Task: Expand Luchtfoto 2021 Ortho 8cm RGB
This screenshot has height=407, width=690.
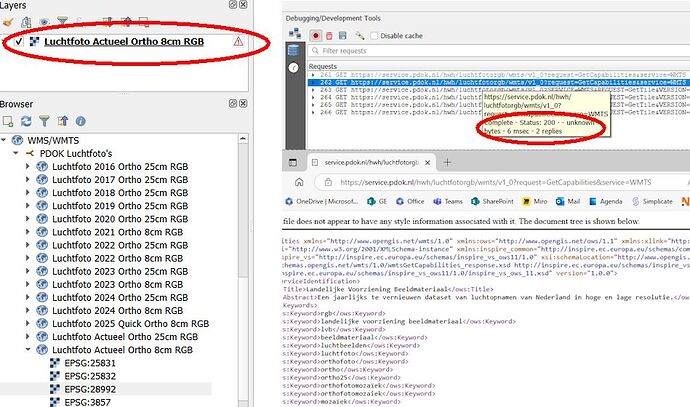Action: click(x=28, y=232)
